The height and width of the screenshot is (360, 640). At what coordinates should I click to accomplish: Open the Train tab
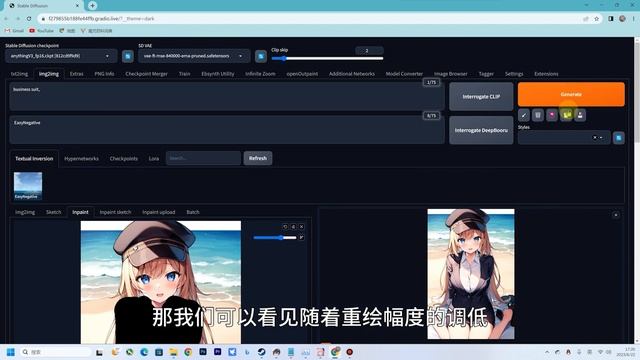[x=184, y=74]
